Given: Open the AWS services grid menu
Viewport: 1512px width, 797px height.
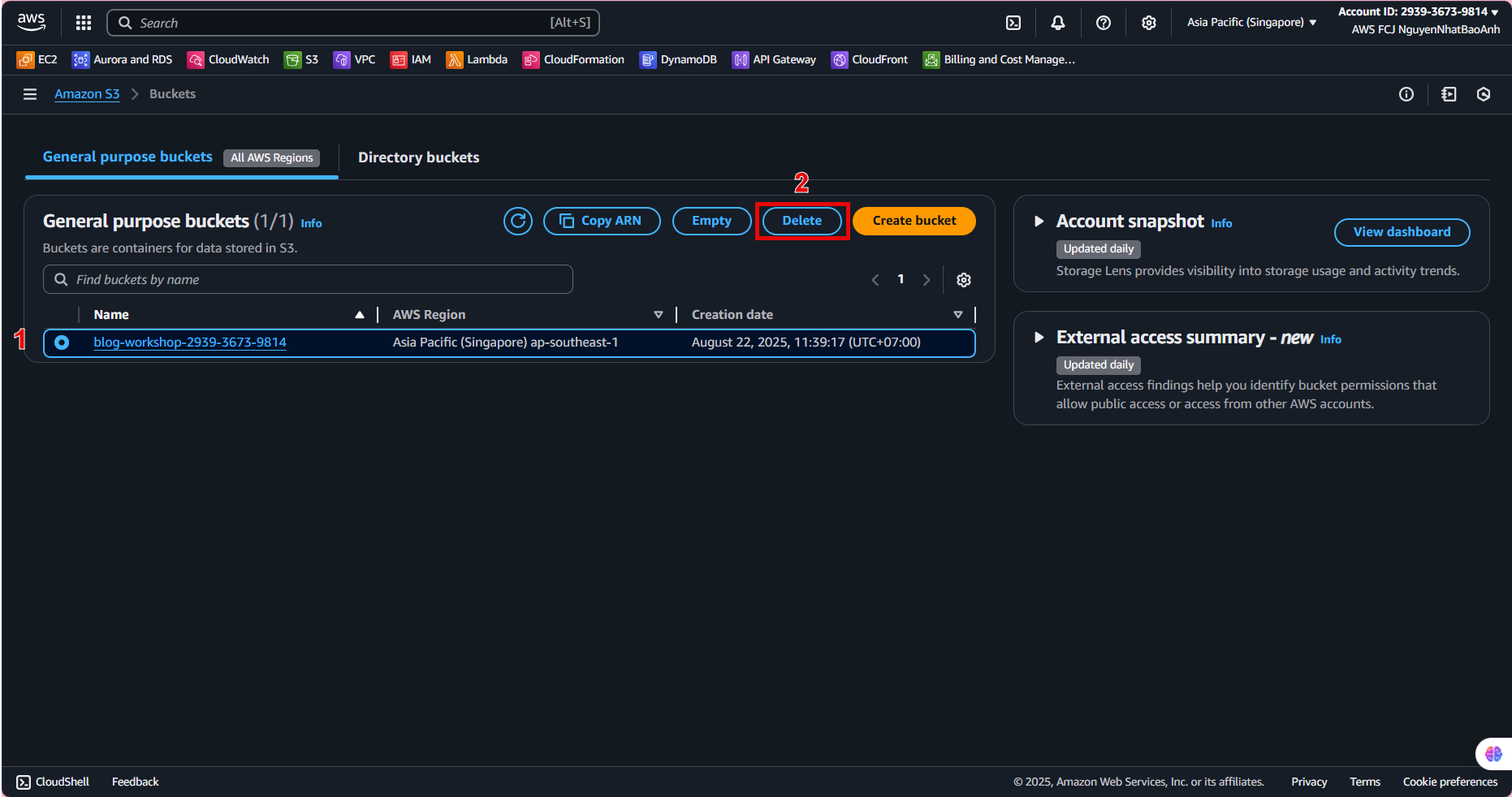Looking at the screenshot, I should coord(83,23).
